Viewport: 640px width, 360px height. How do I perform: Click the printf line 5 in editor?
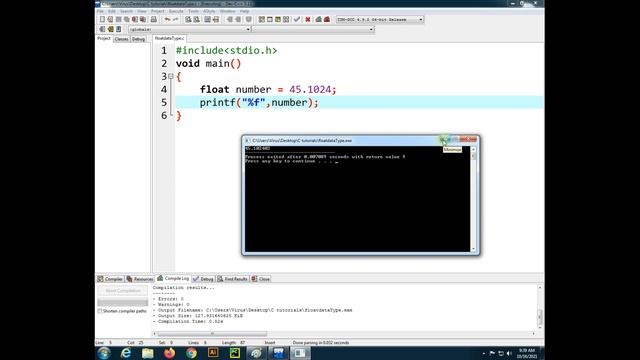259,102
